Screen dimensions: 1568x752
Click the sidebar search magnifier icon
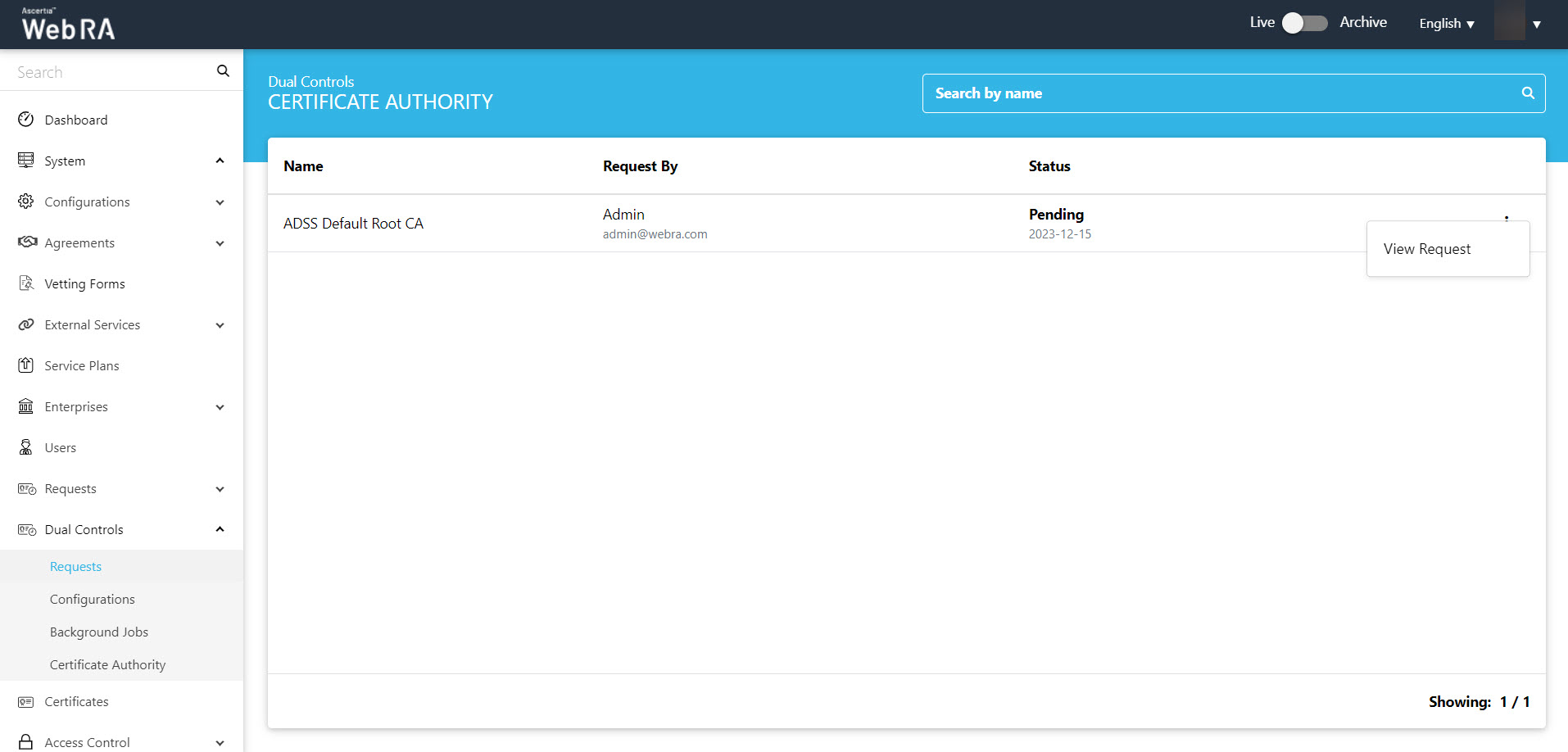pos(223,71)
